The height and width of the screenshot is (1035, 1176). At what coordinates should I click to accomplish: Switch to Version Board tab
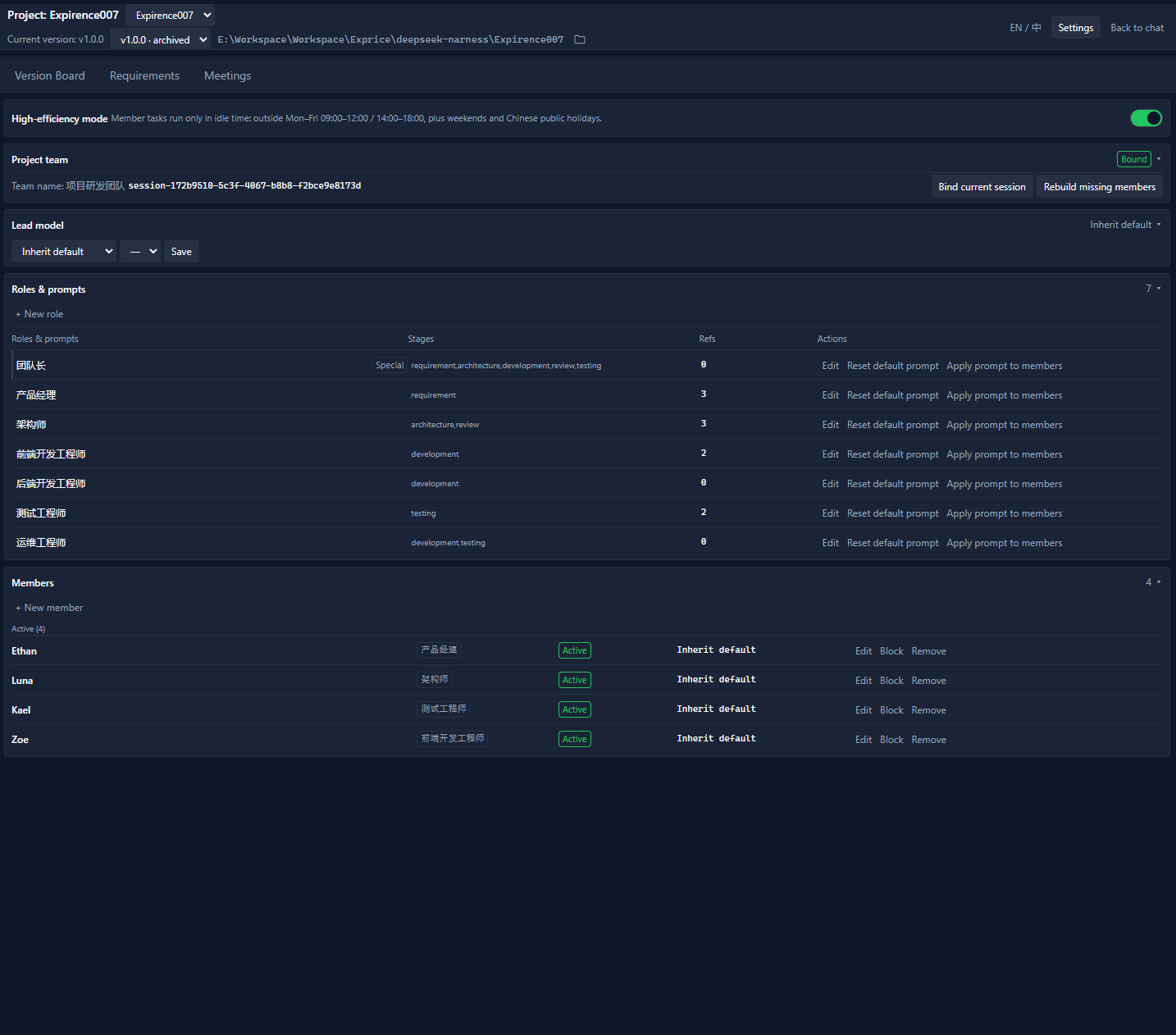[x=50, y=75]
